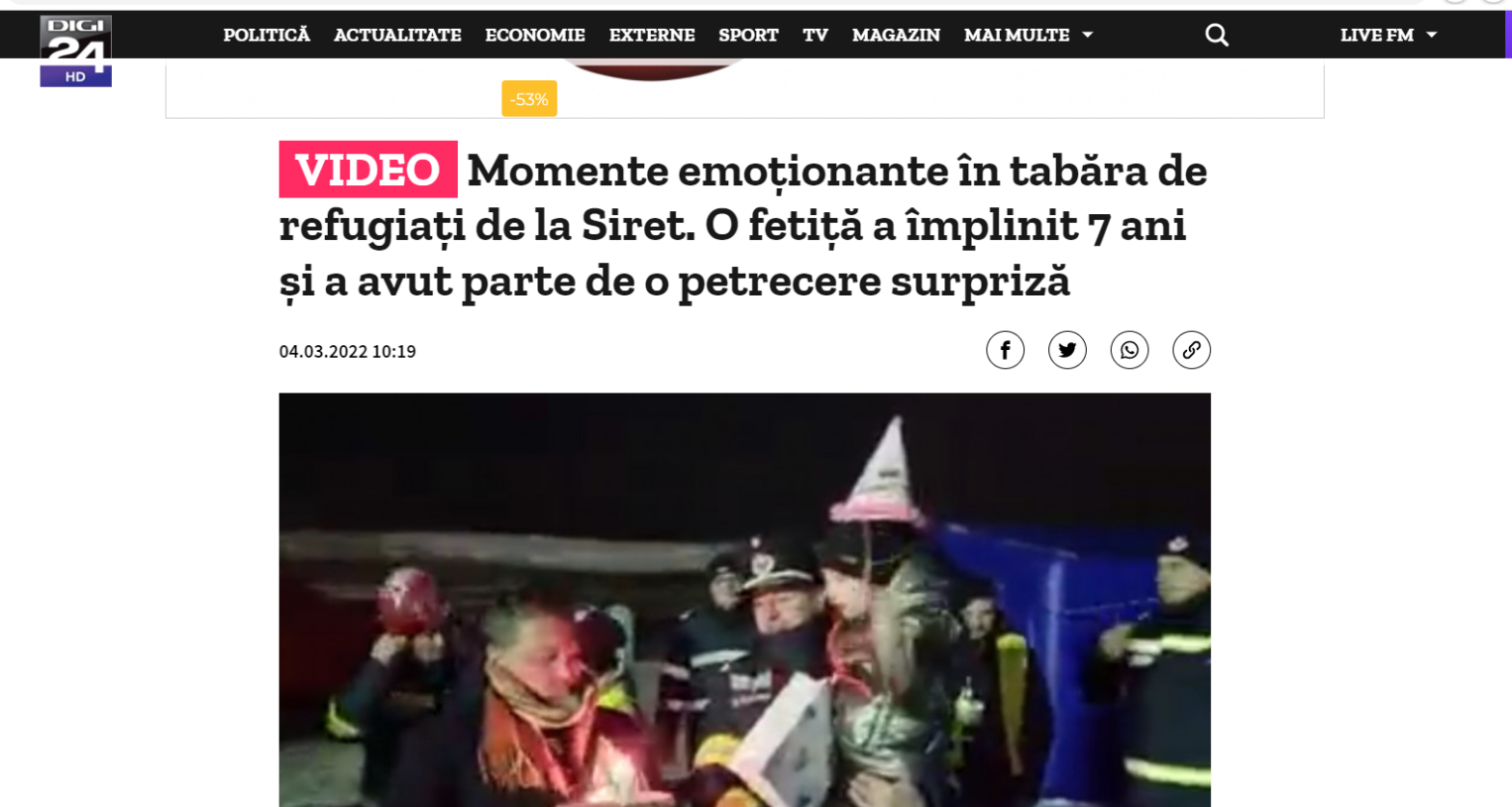Click the -53% discount badge

click(529, 99)
